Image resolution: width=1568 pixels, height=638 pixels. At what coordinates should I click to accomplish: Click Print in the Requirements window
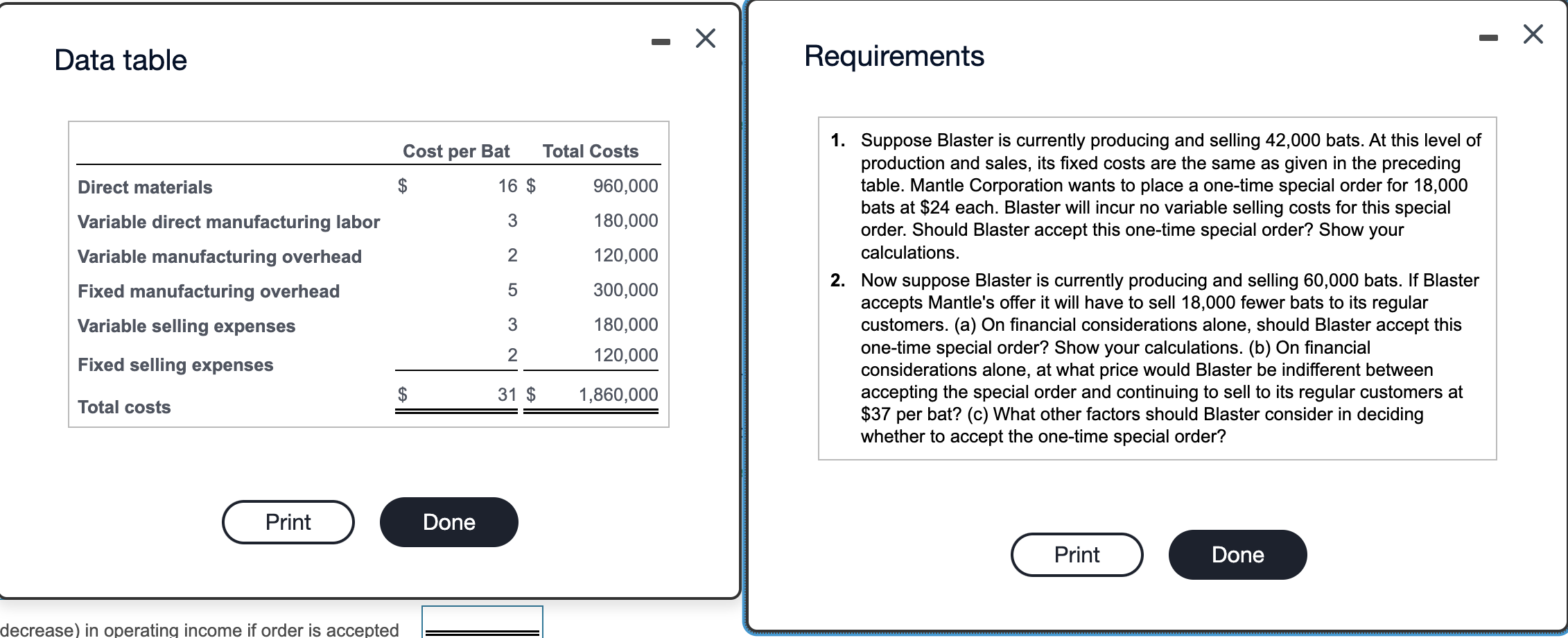click(1076, 554)
